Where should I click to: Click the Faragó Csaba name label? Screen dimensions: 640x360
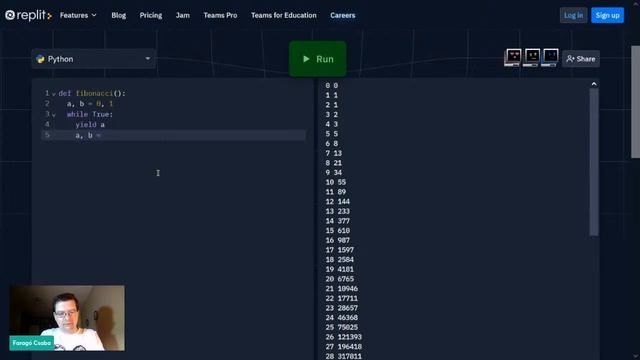(31, 343)
